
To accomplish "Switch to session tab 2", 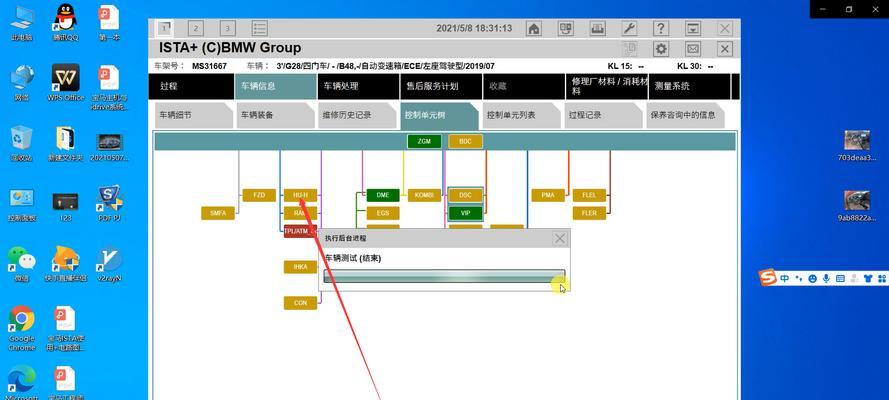I will click(x=196, y=28).
